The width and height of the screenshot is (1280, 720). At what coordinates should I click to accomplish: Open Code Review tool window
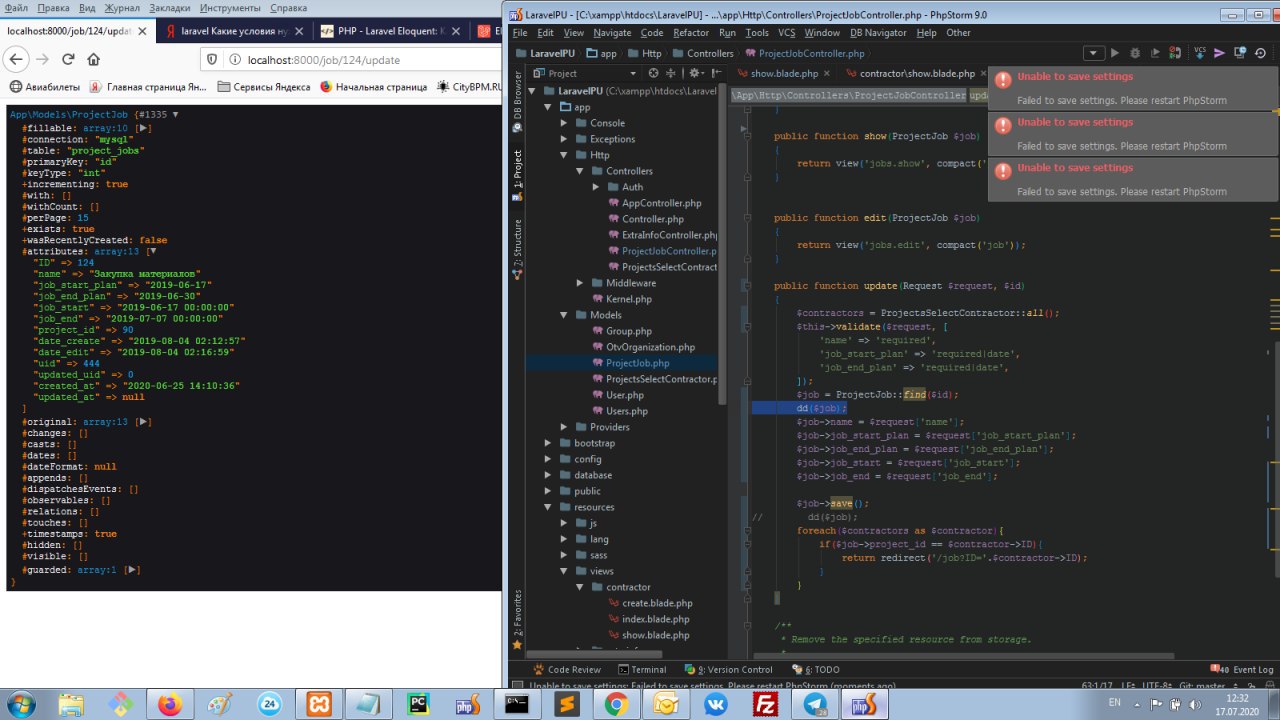point(567,669)
